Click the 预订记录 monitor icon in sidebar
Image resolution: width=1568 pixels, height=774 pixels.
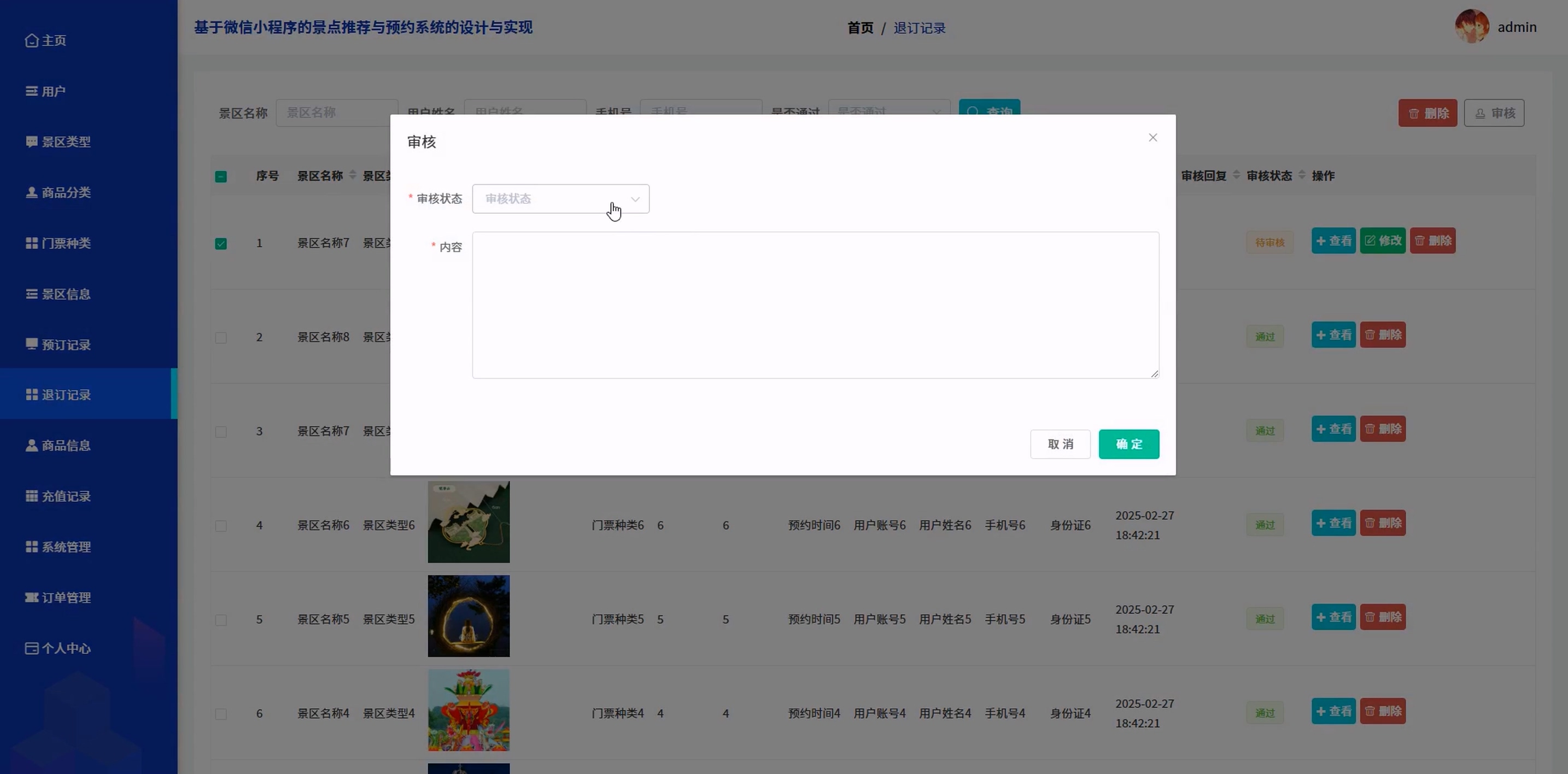pyautogui.click(x=32, y=344)
